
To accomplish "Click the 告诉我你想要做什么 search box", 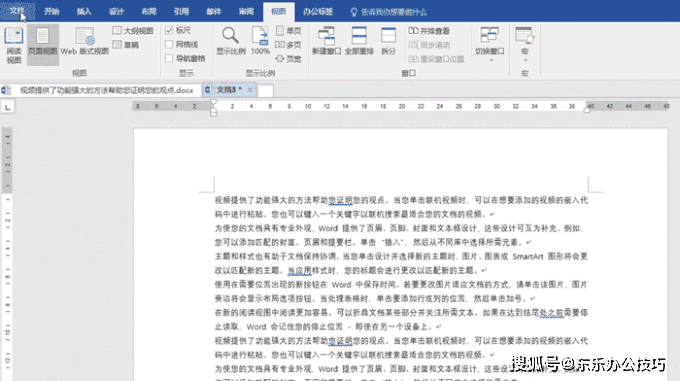I will 389,12.
